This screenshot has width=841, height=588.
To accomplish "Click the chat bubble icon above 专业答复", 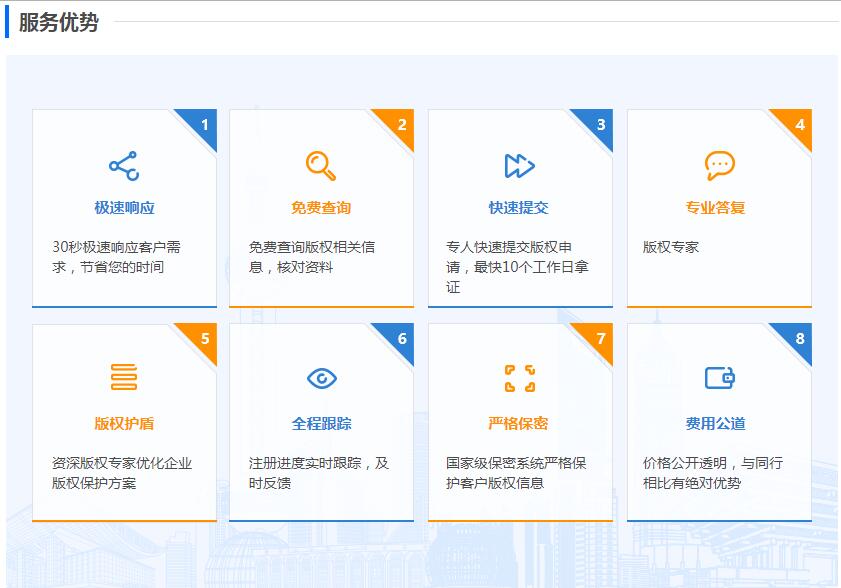I will [x=719, y=166].
